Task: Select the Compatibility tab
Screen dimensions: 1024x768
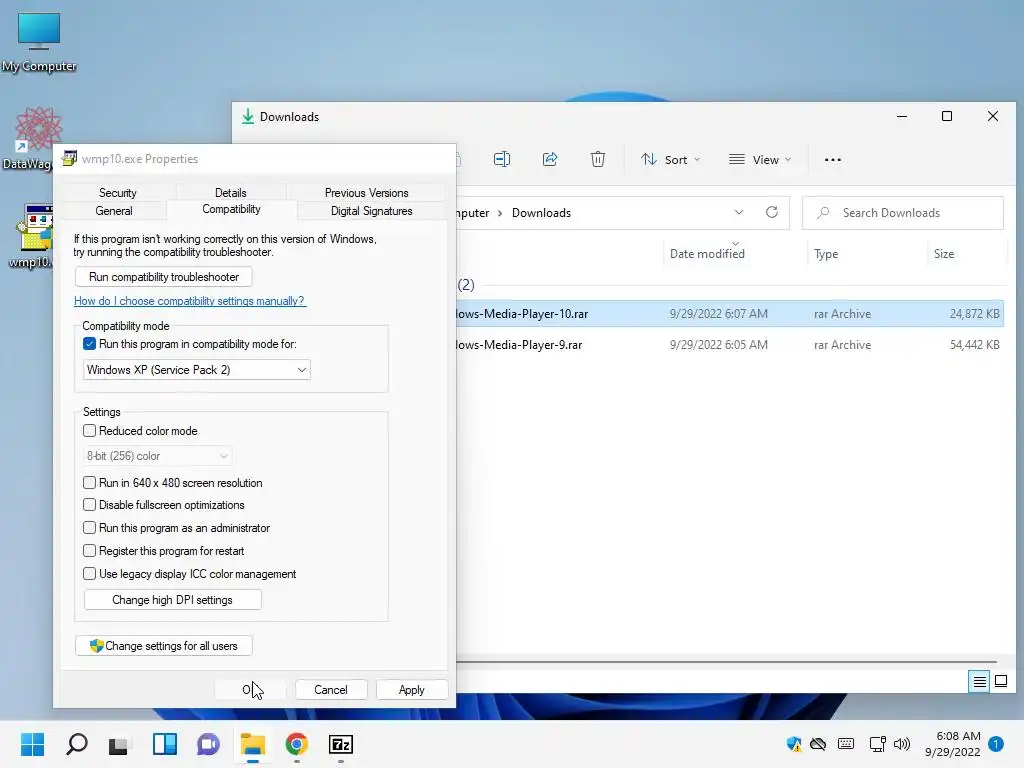Action: (231, 209)
